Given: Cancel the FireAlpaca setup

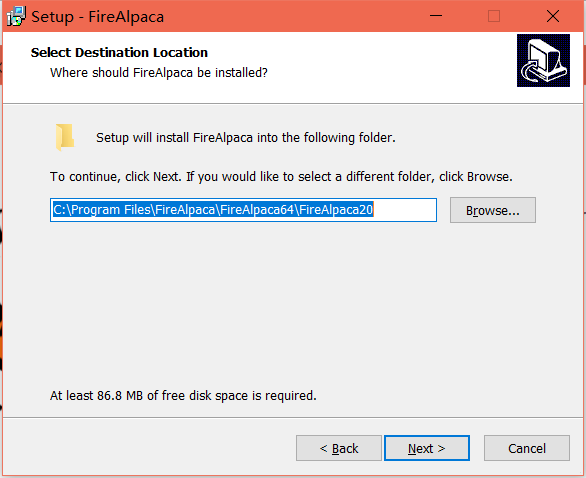Looking at the screenshot, I should tap(527, 448).
